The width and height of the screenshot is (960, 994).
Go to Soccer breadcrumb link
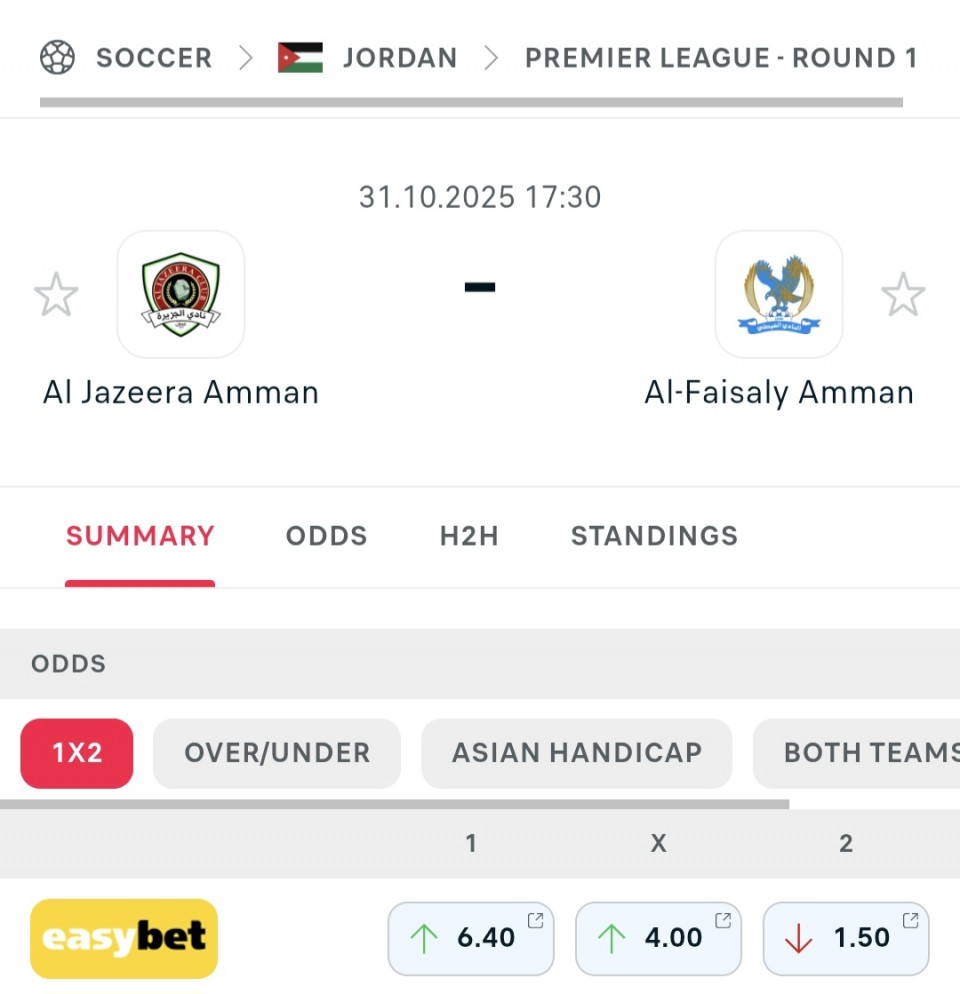154,57
